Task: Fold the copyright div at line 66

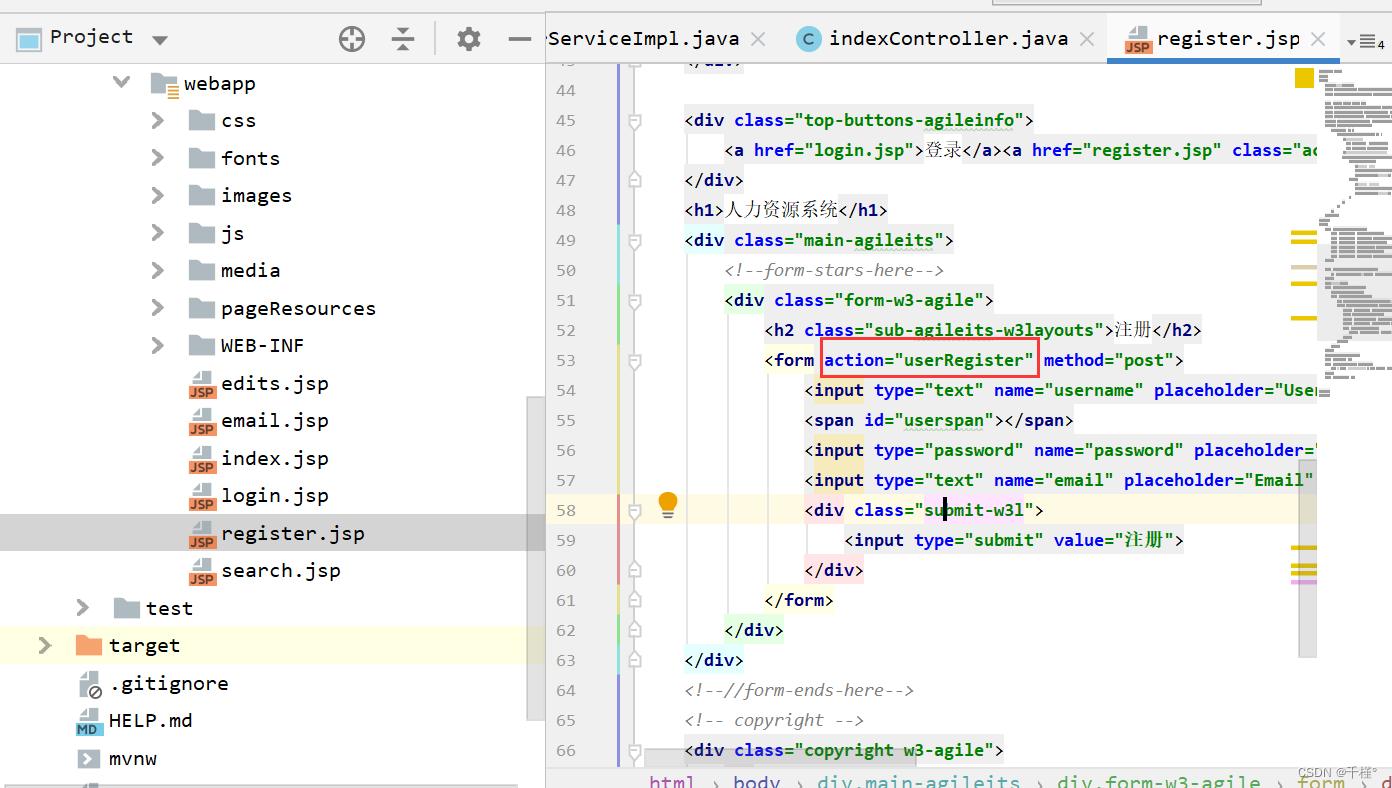Action: click(634, 750)
